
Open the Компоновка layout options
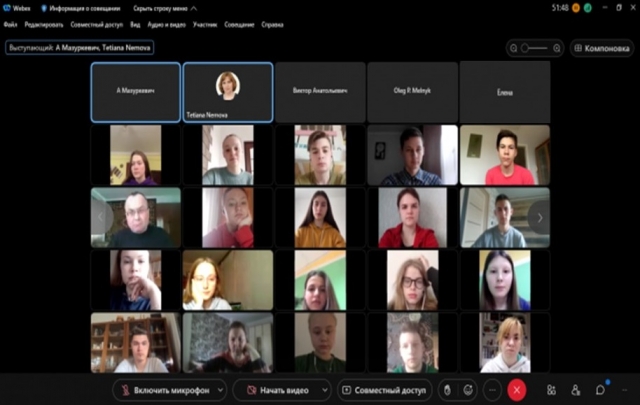click(602, 48)
